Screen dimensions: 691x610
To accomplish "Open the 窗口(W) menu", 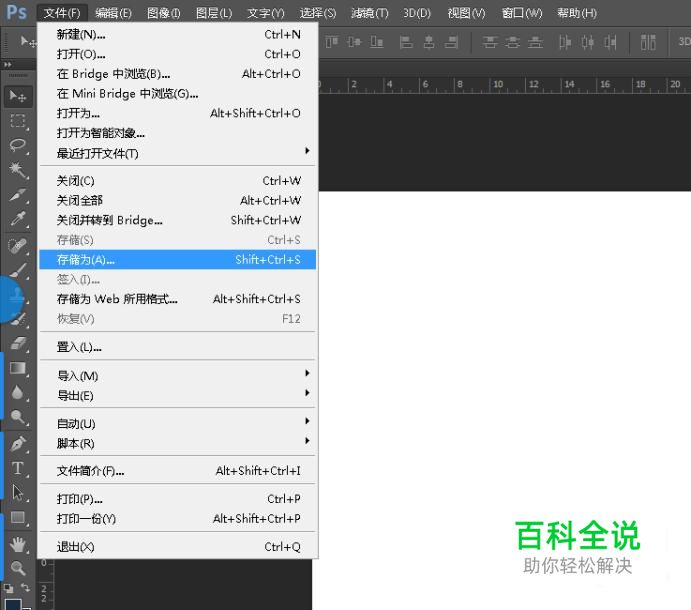I will click(522, 13).
